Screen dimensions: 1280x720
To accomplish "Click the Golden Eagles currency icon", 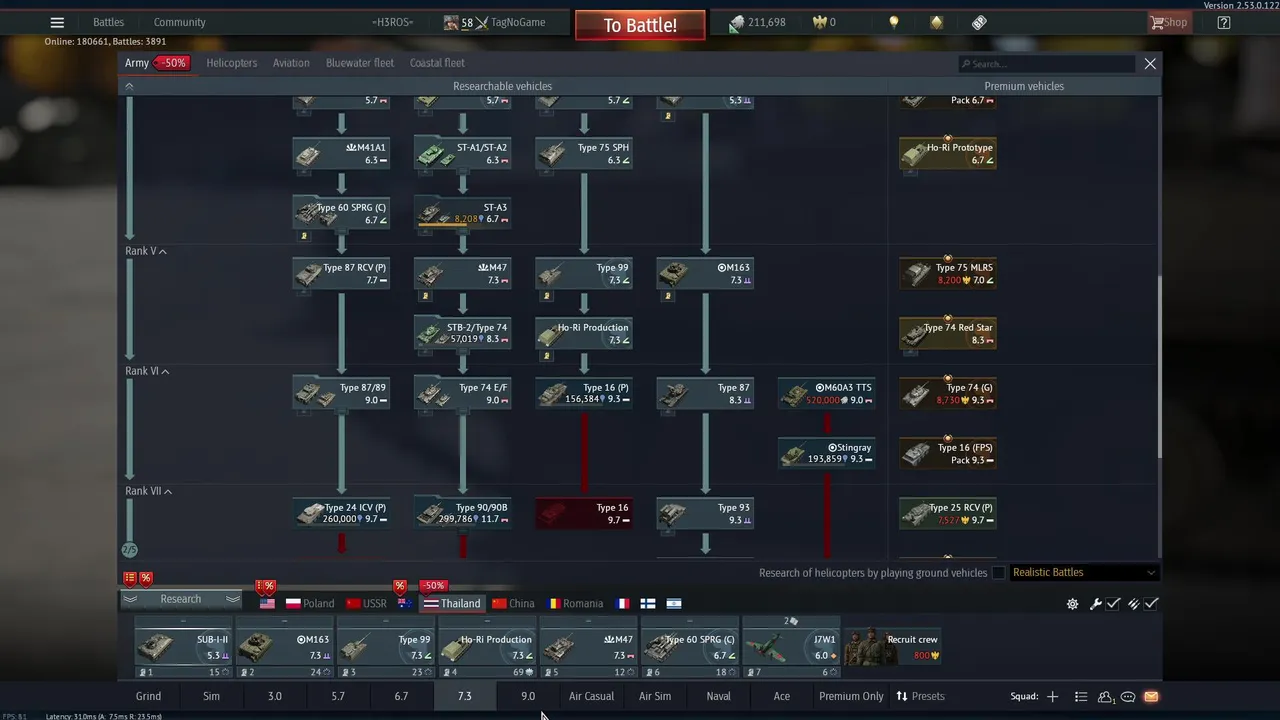I will tap(821, 23).
